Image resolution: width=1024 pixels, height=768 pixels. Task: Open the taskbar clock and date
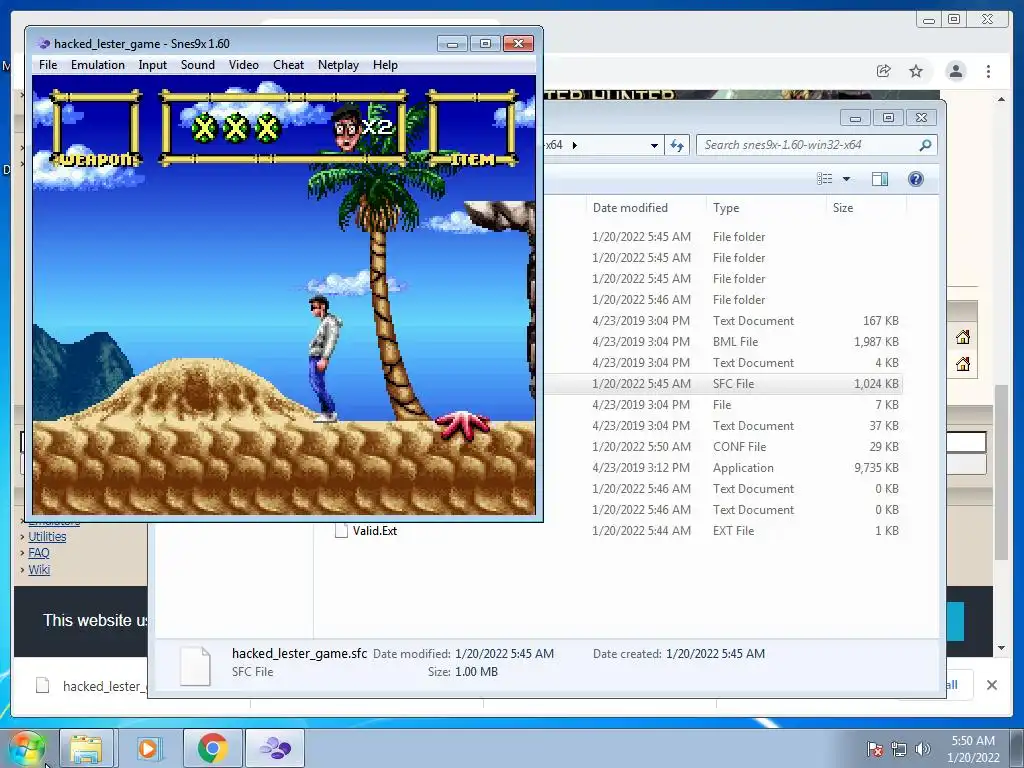click(973, 749)
